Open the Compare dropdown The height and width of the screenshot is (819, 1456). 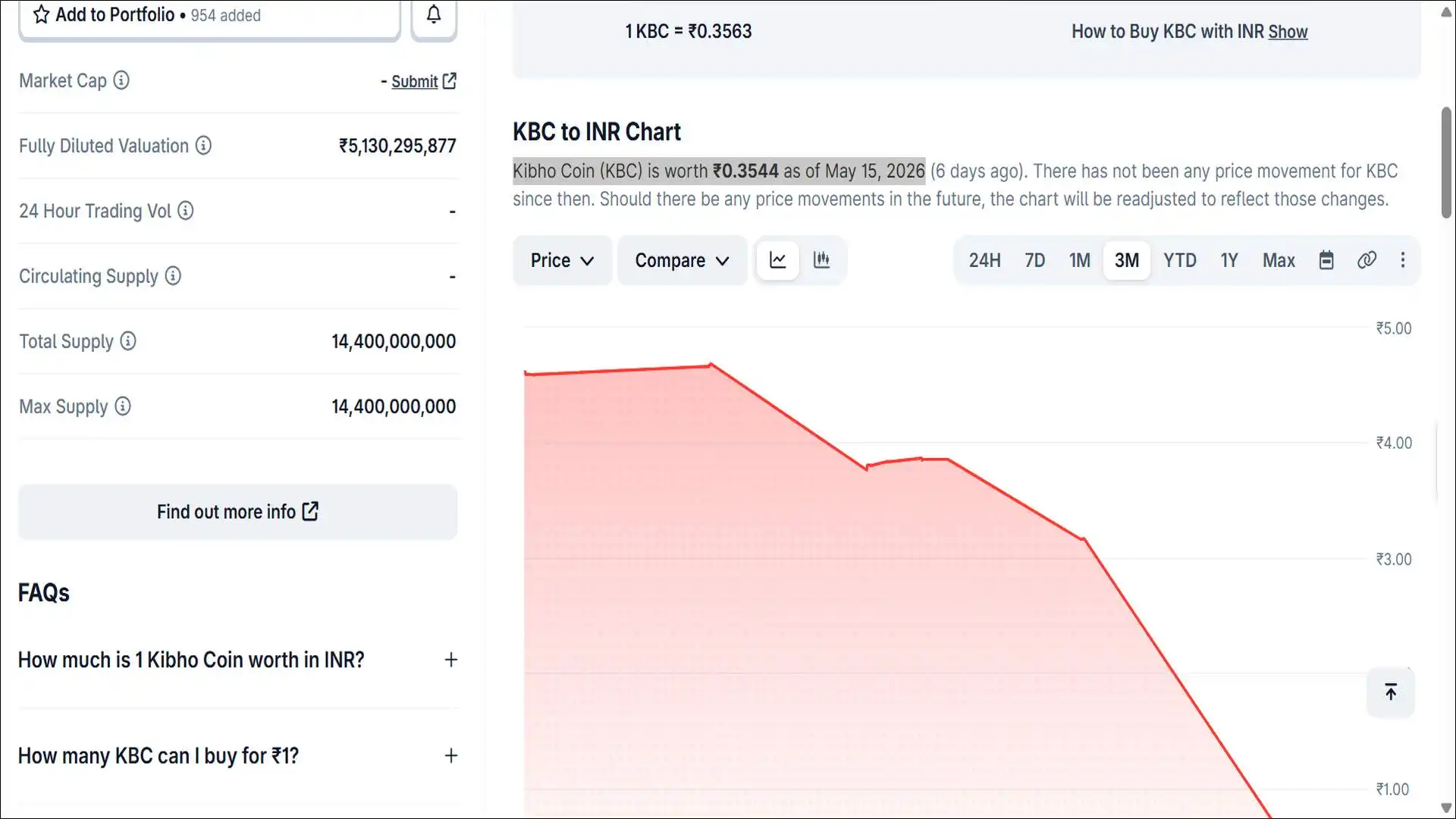(682, 260)
